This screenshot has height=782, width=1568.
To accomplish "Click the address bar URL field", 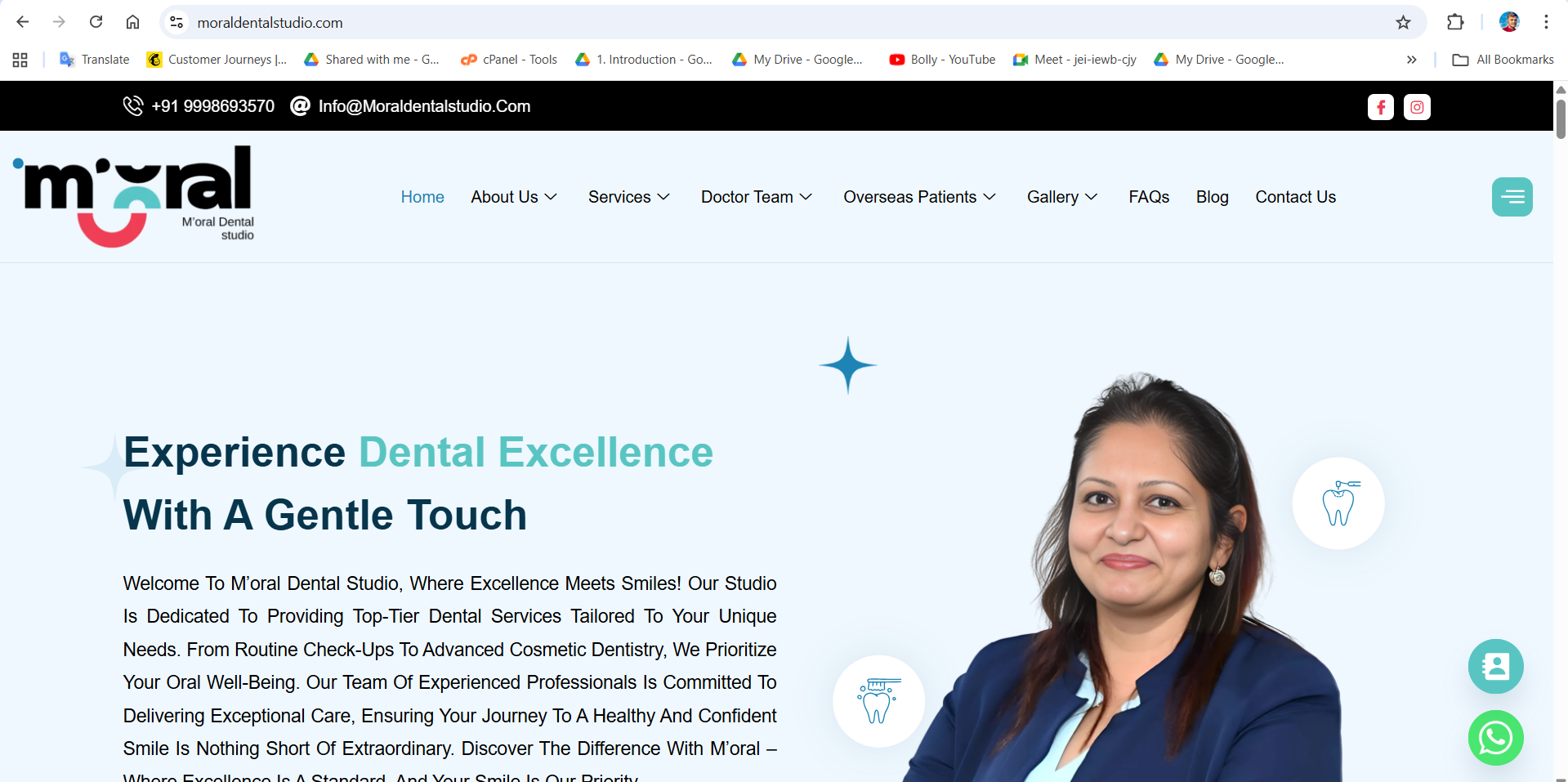I will coord(784,22).
